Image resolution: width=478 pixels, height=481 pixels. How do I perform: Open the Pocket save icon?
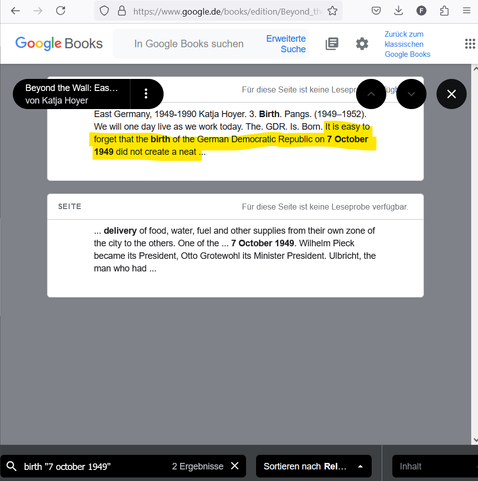pos(376,11)
